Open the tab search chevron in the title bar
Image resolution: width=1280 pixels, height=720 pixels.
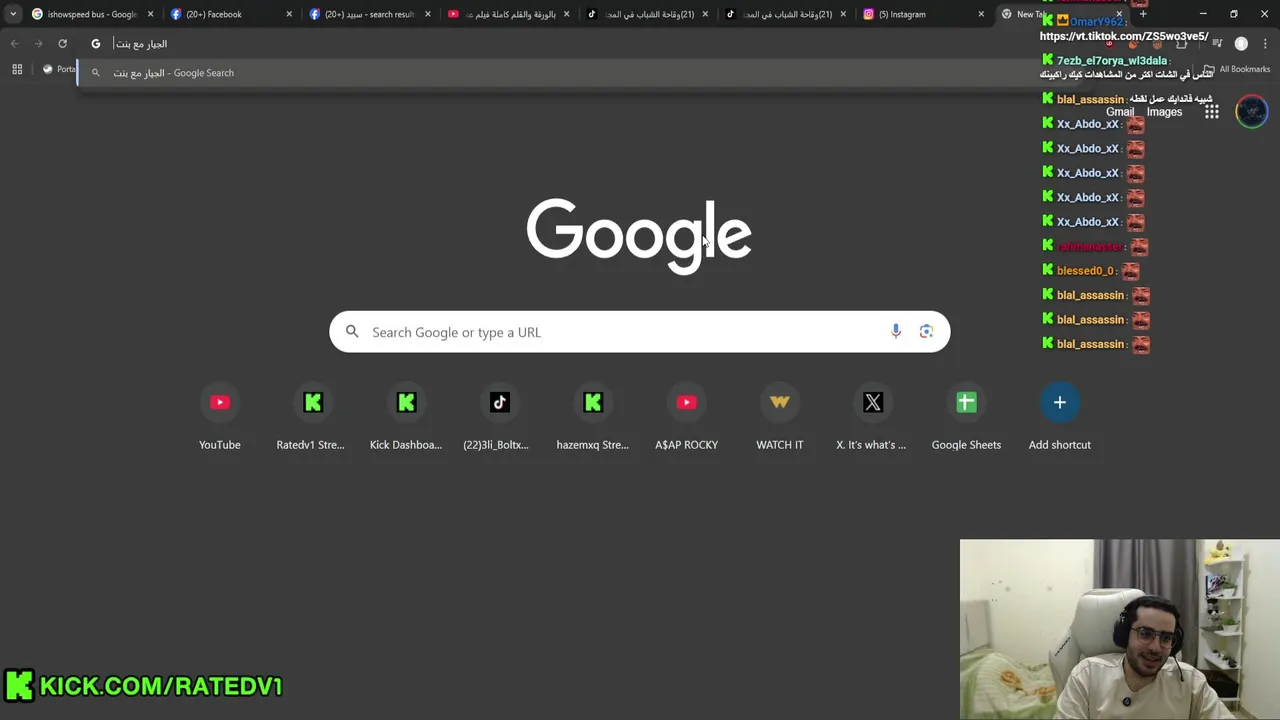coord(13,14)
